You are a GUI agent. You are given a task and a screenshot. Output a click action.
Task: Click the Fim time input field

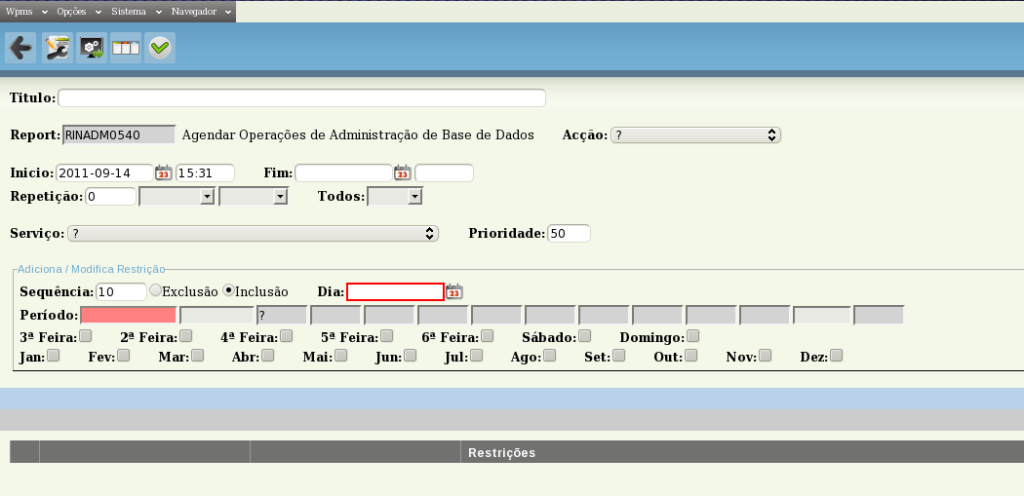coord(444,173)
